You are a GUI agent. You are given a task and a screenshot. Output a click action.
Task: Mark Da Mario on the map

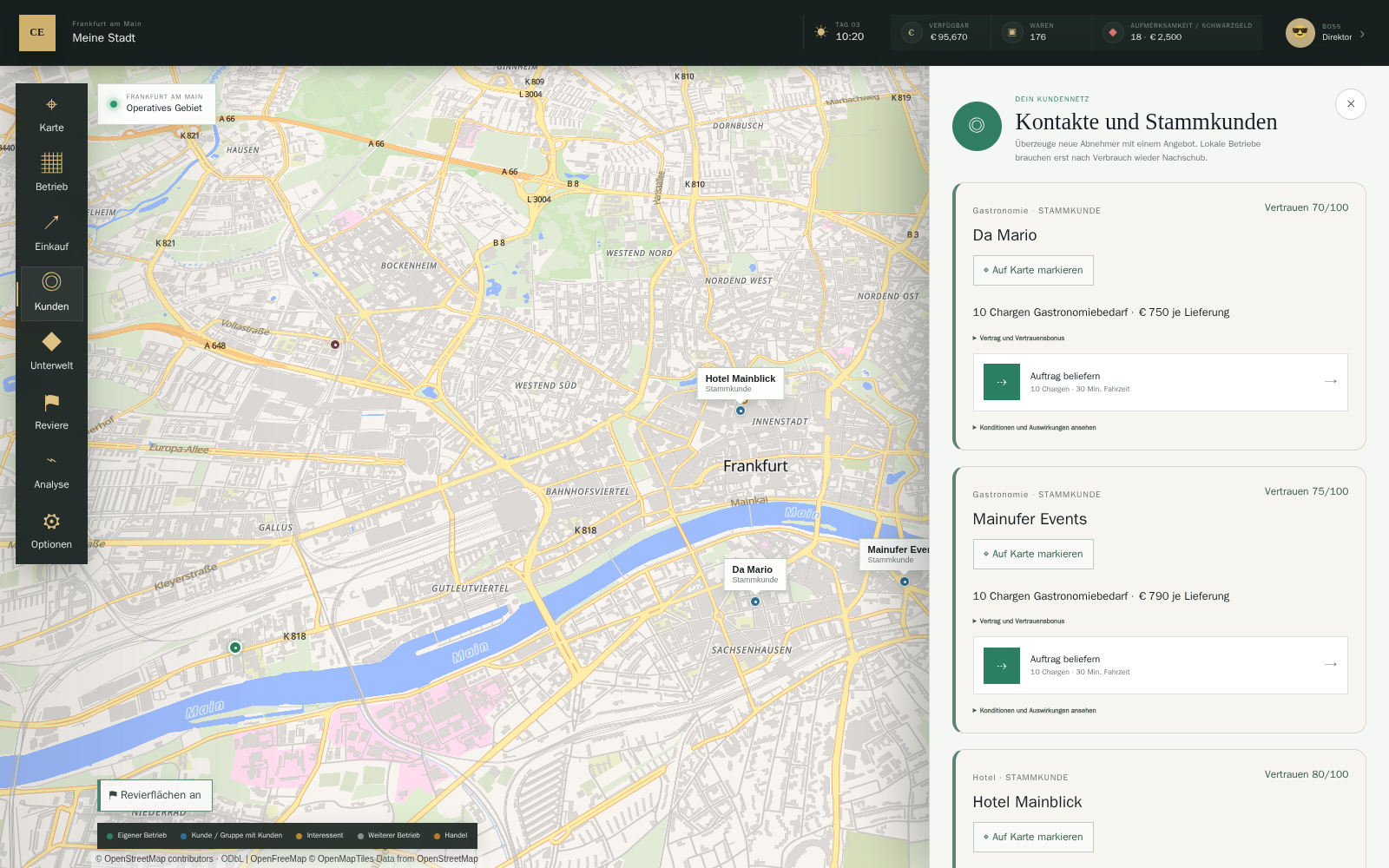(1033, 270)
